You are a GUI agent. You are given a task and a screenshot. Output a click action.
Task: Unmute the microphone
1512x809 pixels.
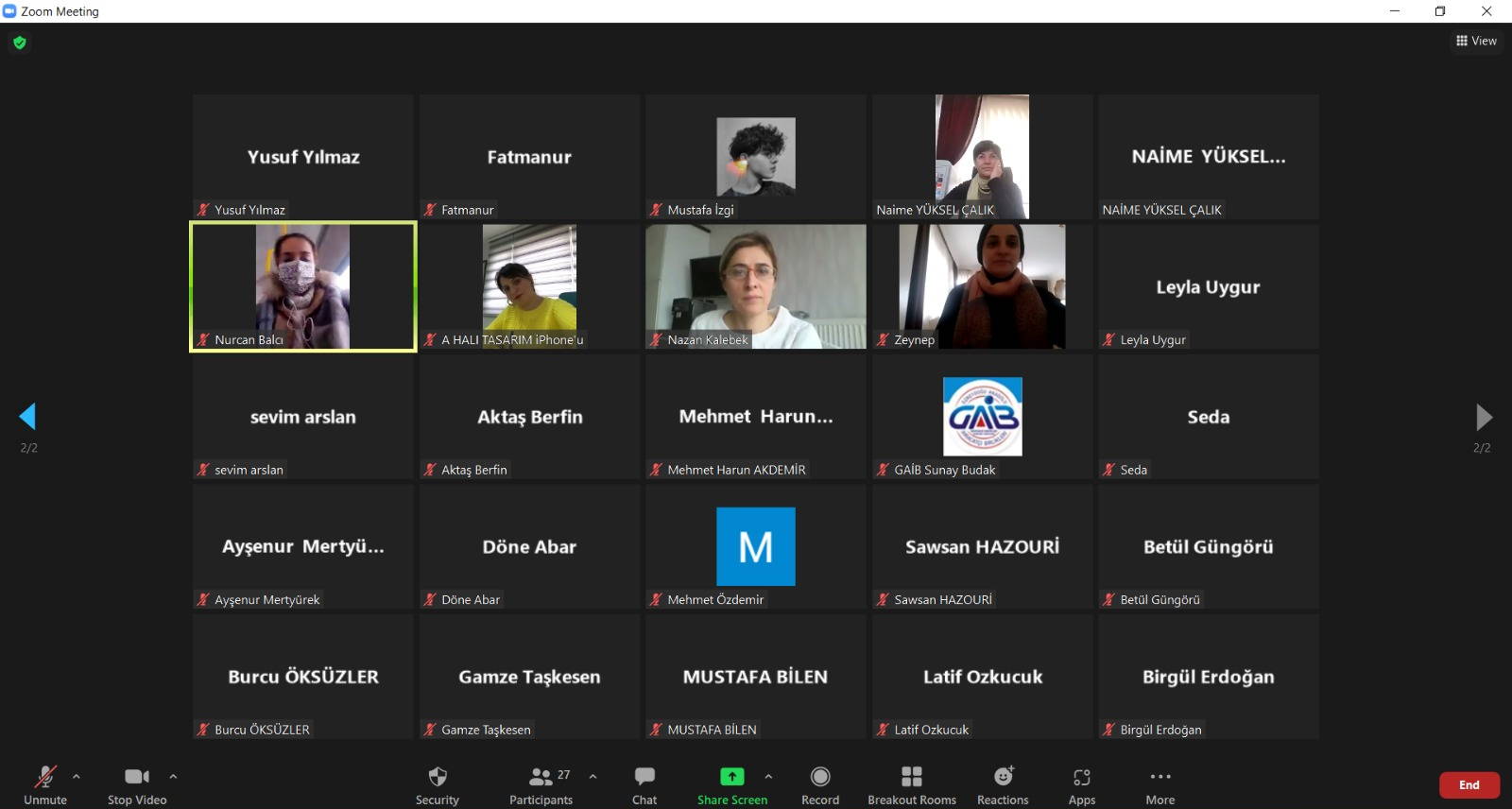pos(45,783)
